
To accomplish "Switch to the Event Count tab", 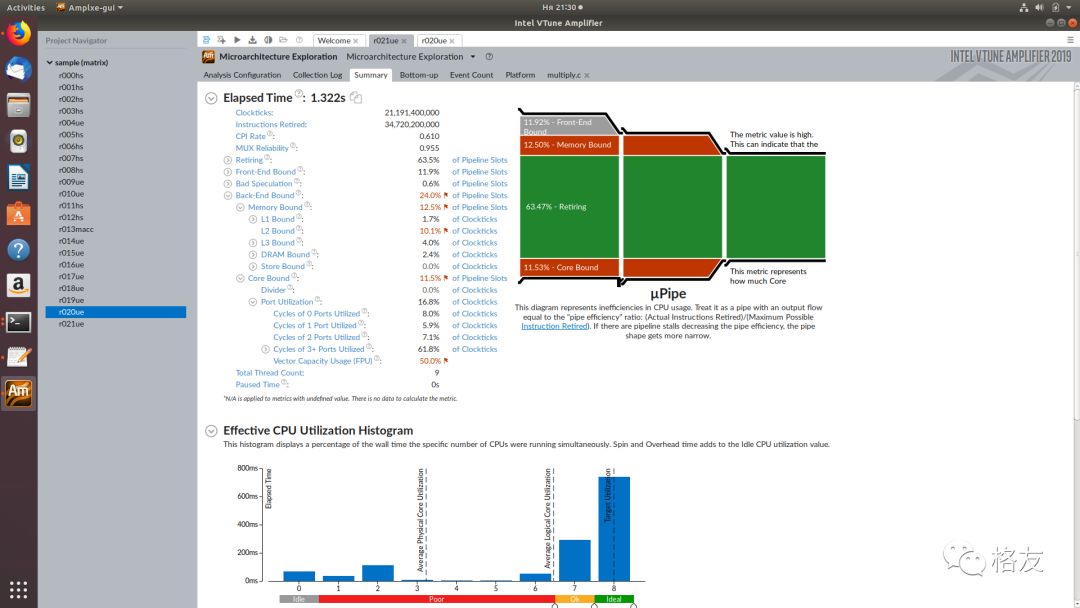I will (471, 75).
